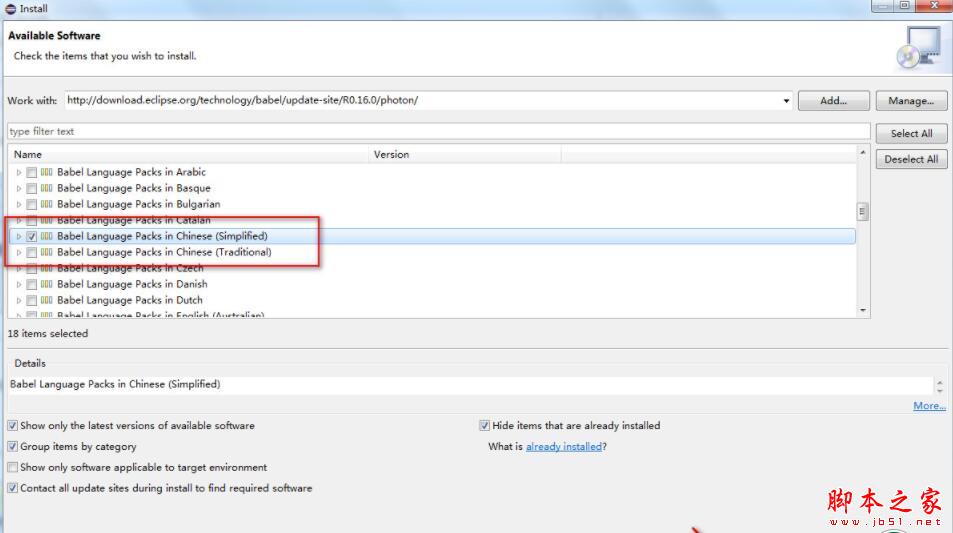Image resolution: width=953 pixels, height=533 pixels.
Task: Click the Danish language pack category icon
Action: click(47, 284)
